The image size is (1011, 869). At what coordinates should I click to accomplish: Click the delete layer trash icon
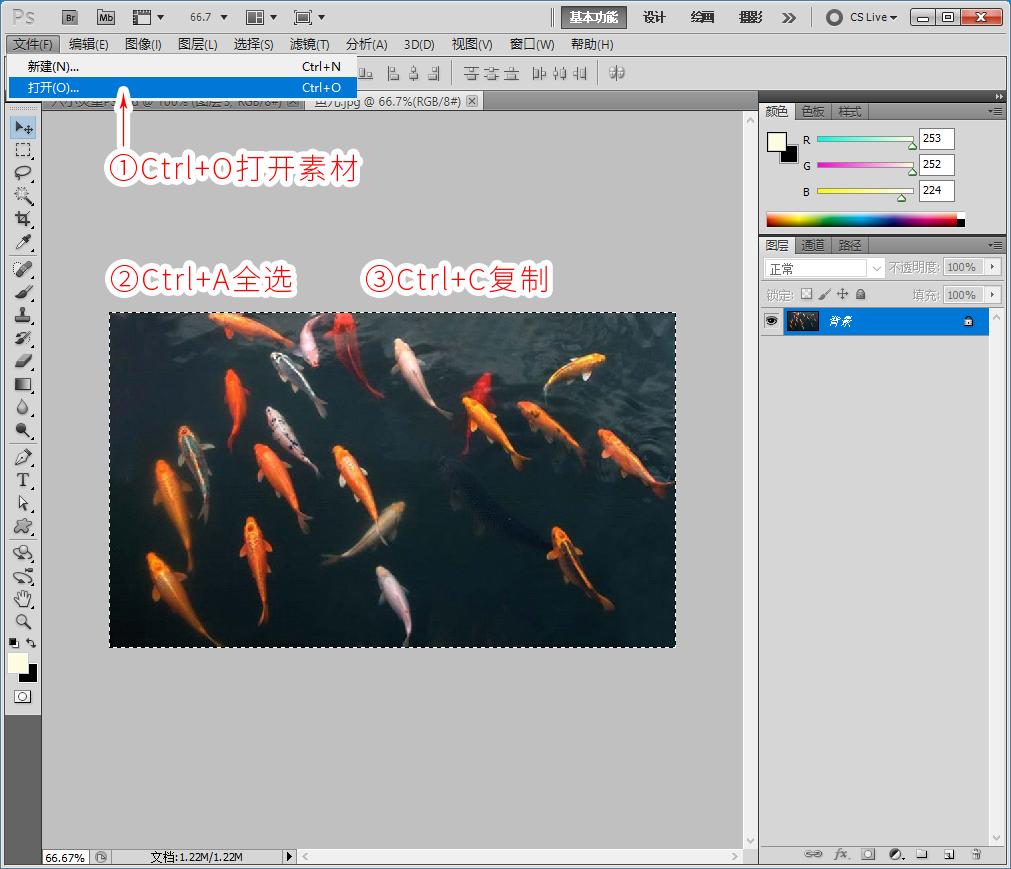point(976,854)
